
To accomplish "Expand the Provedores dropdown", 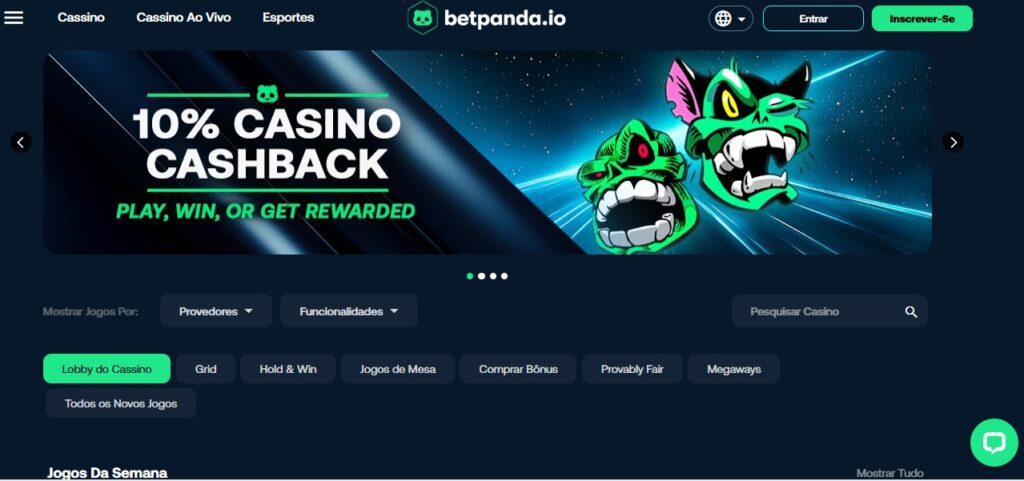I will [x=216, y=311].
